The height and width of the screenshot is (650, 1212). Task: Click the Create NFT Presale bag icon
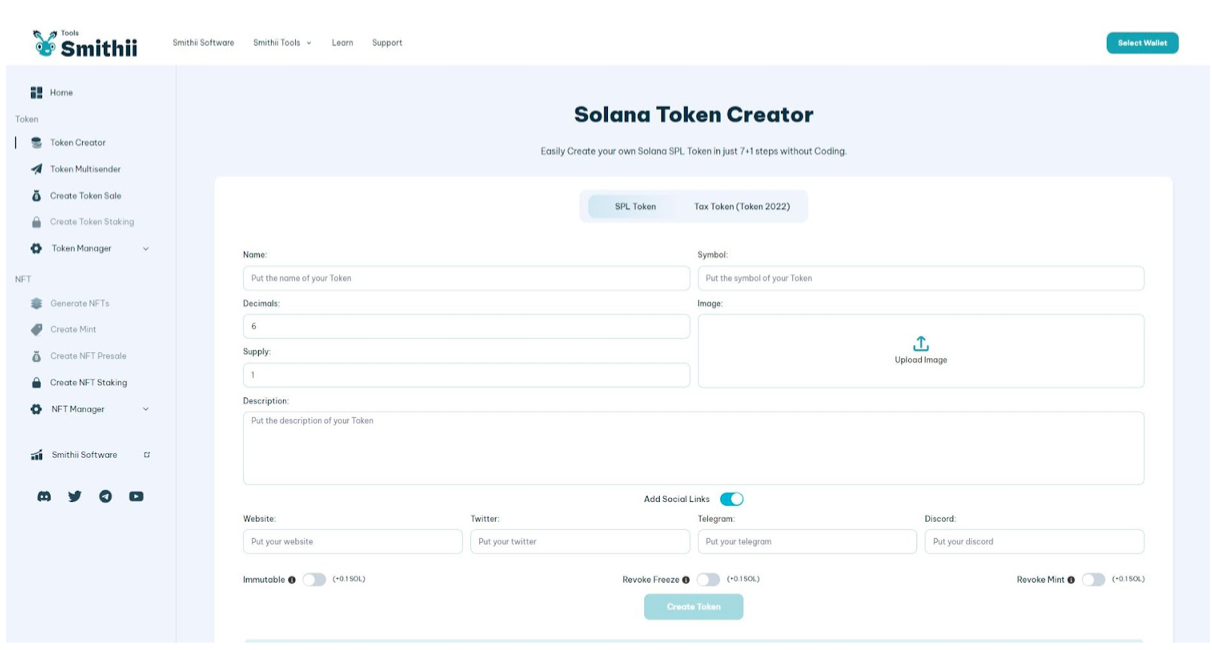(36, 356)
